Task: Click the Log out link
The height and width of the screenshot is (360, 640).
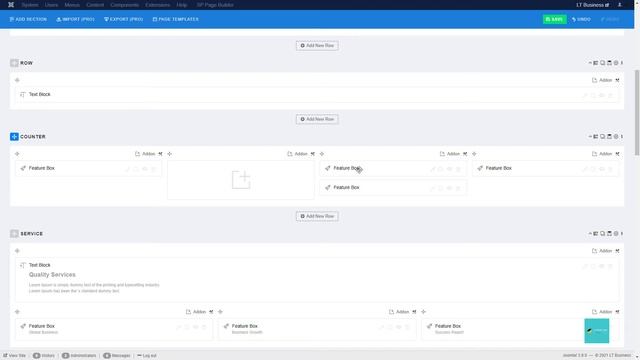Action: (147, 356)
